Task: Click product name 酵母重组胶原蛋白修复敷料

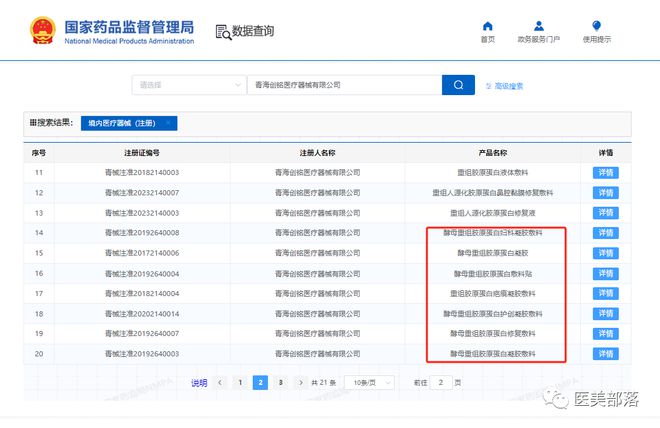Action: tap(492, 334)
